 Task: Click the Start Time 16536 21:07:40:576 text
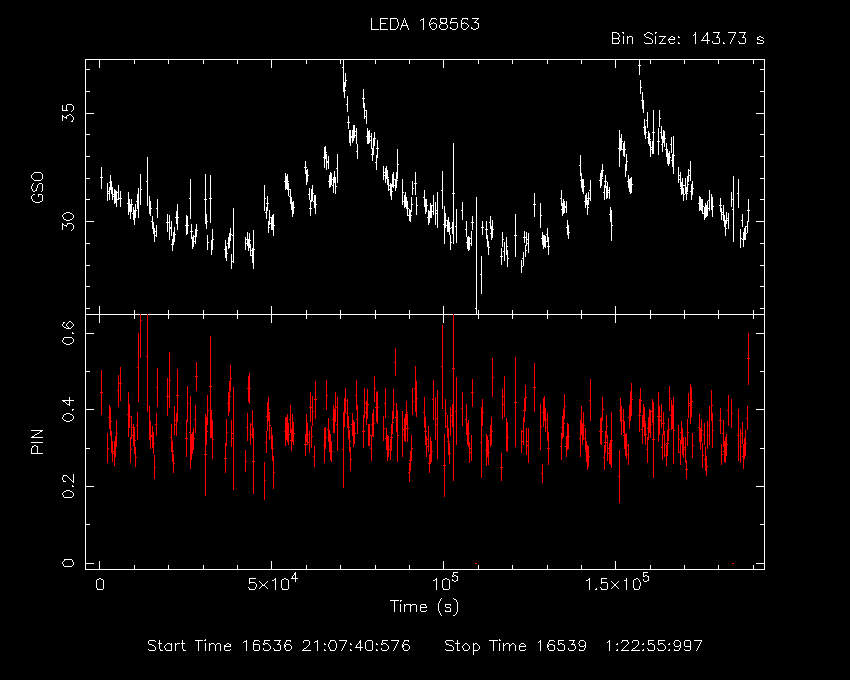pyautogui.click(x=279, y=646)
